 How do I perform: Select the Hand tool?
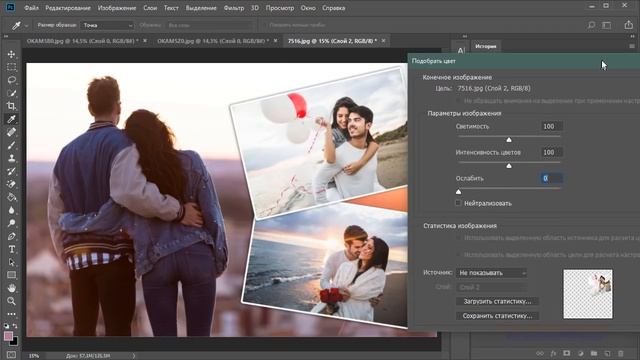(x=11, y=288)
